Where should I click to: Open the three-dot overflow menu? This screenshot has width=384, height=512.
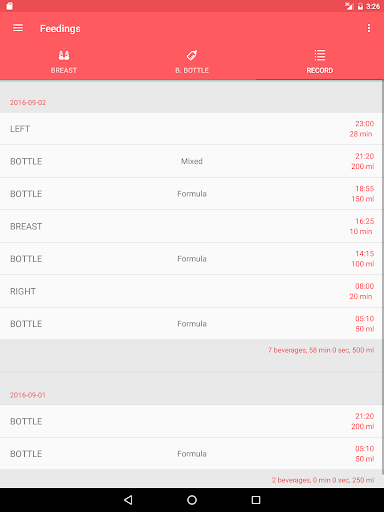click(x=369, y=28)
